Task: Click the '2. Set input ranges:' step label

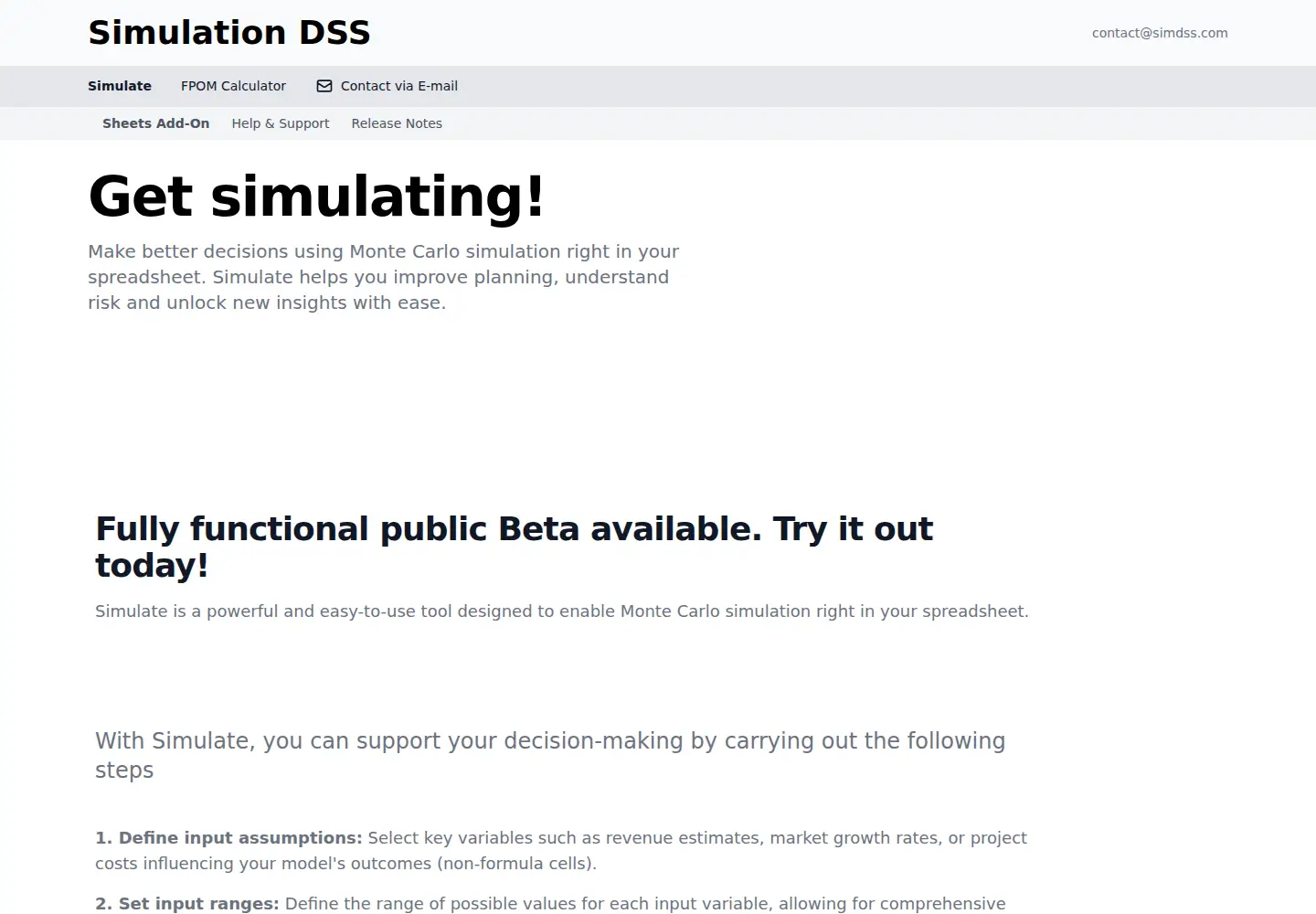Action: (x=187, y=904)
